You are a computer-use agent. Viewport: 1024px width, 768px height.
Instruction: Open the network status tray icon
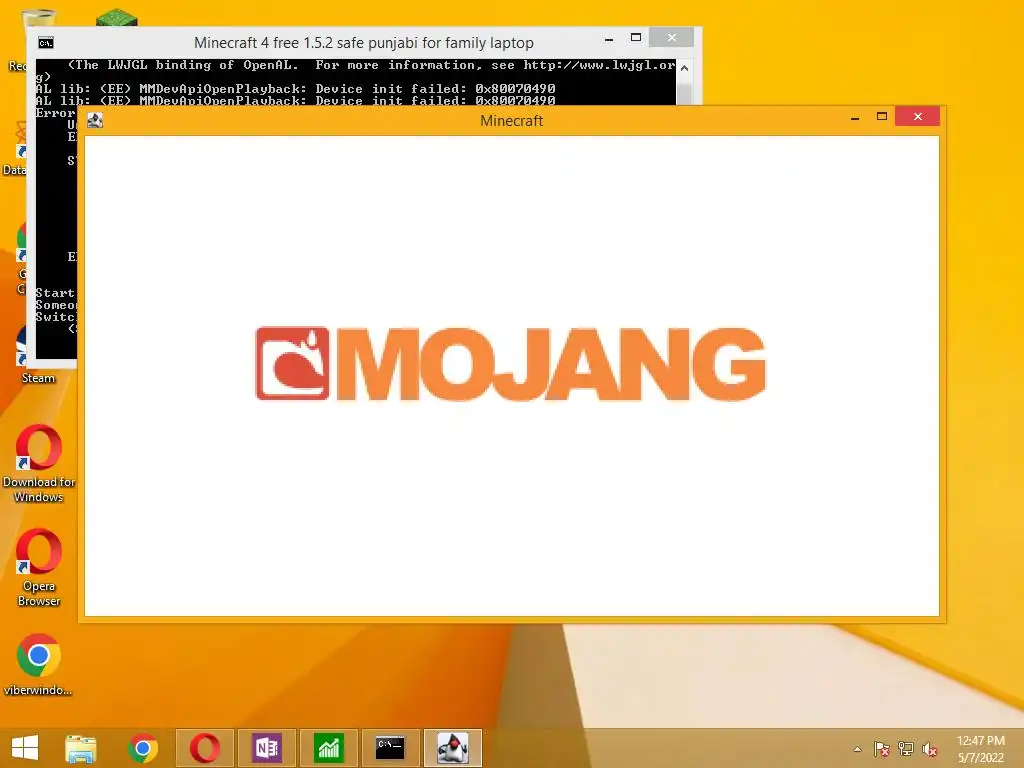tap(906, 749)
